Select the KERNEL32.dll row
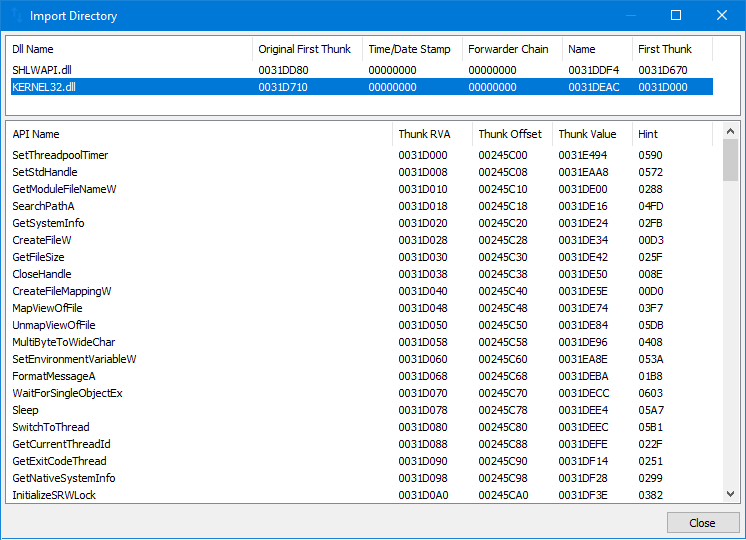The image size is (746, 540). tap(362, 87)
